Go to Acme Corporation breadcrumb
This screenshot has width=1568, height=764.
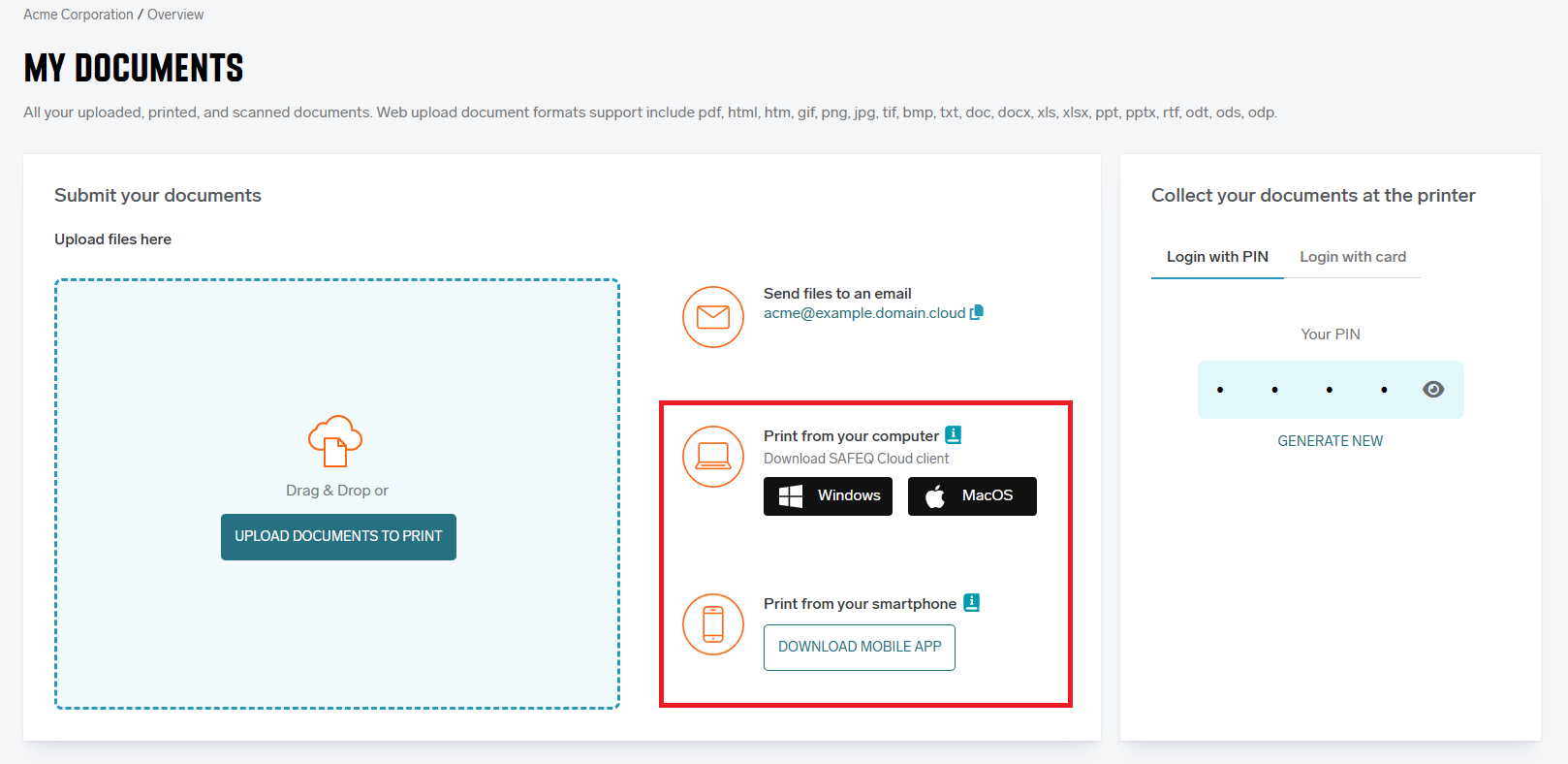click(x=78, y=15)
